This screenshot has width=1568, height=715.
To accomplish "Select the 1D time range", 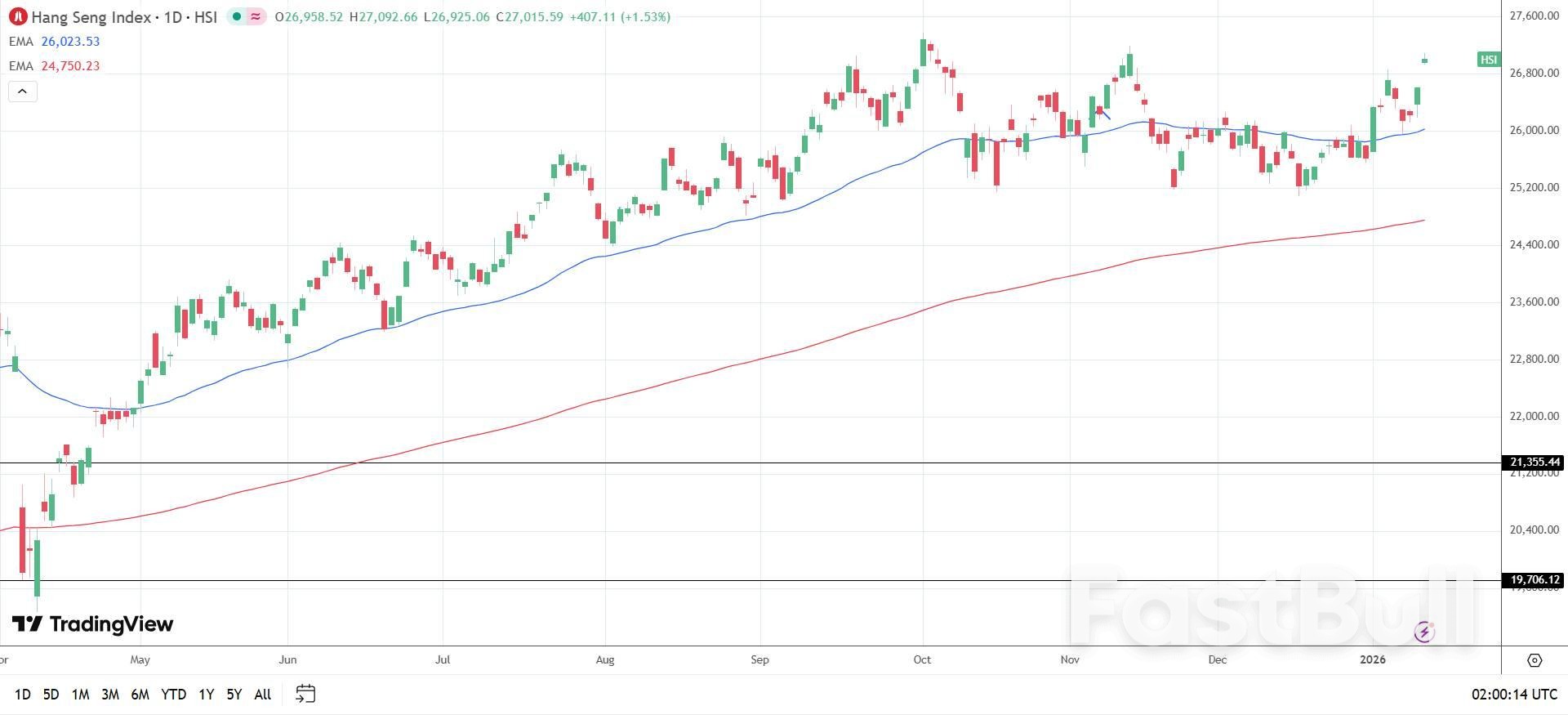I will (x=23, y=694).
